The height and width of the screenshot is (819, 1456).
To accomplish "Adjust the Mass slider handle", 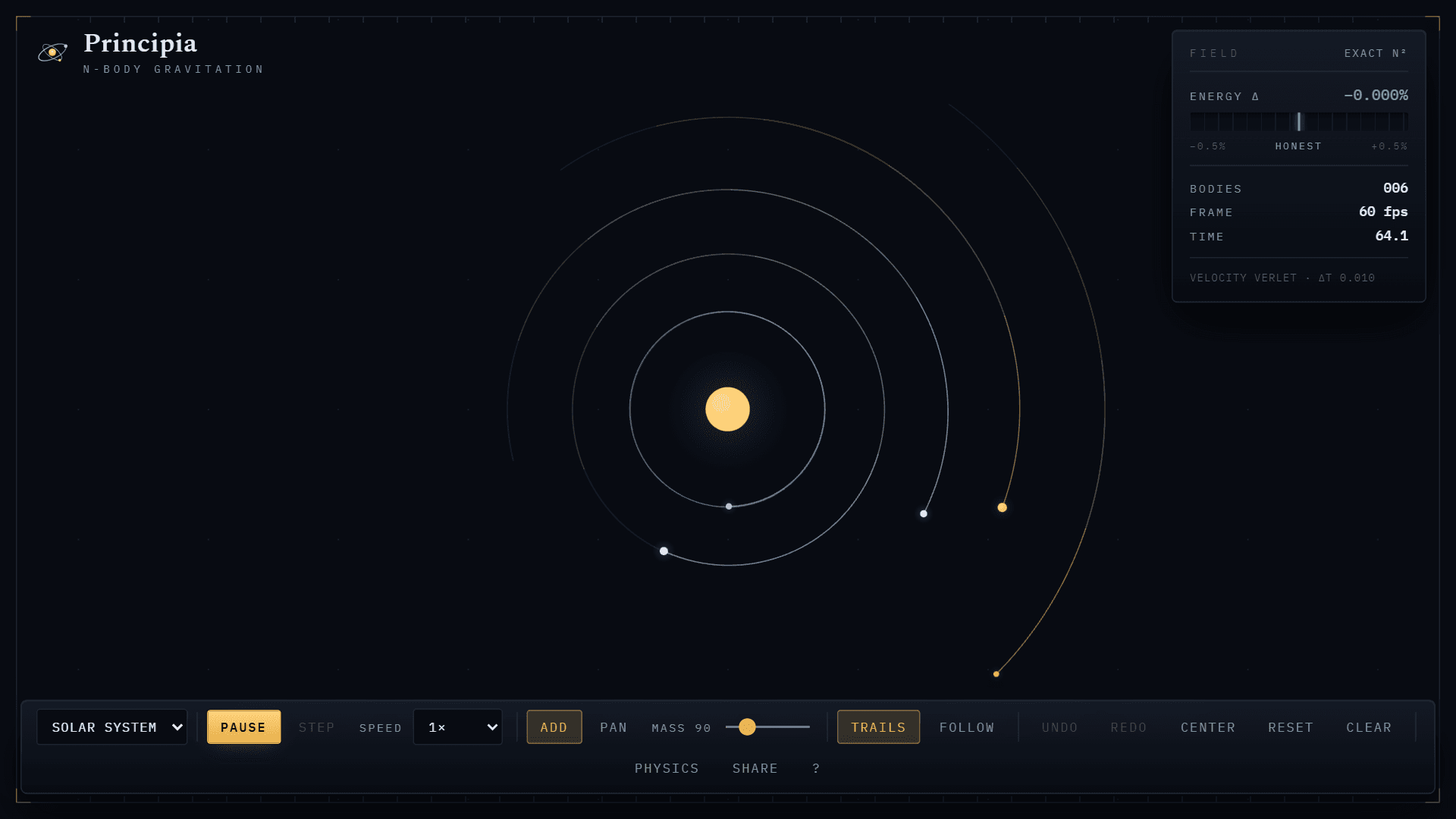I will [x=747, y=727].
